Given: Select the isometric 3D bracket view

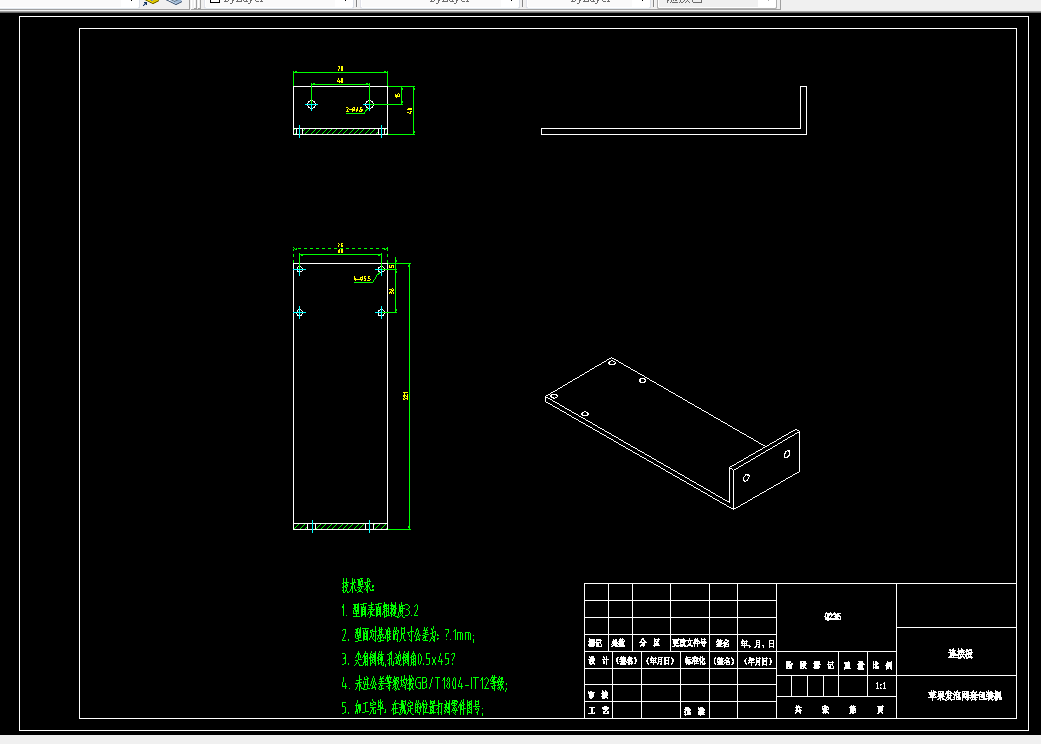Looking at the screenshot, I should coord(672,433).
